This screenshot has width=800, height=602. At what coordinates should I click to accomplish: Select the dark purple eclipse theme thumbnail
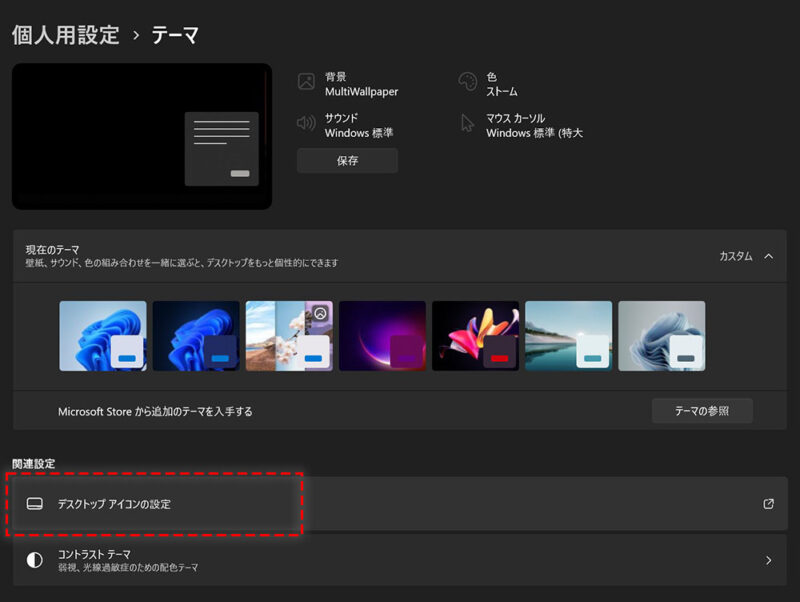point(382,335)
